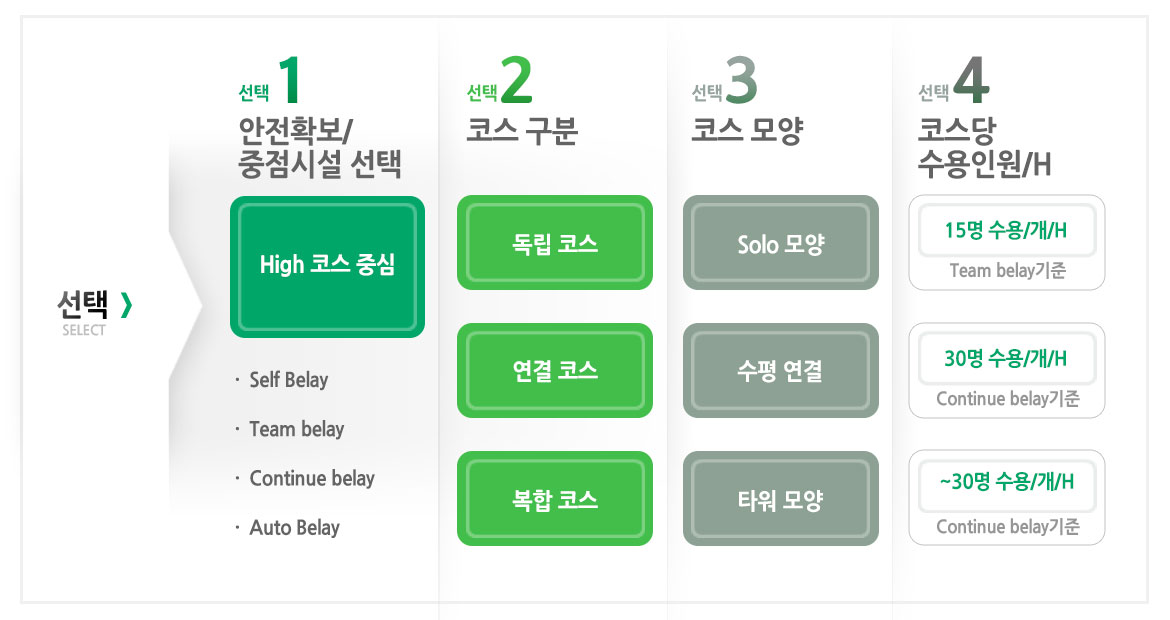Click the 선택 3 코스 모양 heading
1170x620 pixels.
pyautogui.click(x=747, y=101)
